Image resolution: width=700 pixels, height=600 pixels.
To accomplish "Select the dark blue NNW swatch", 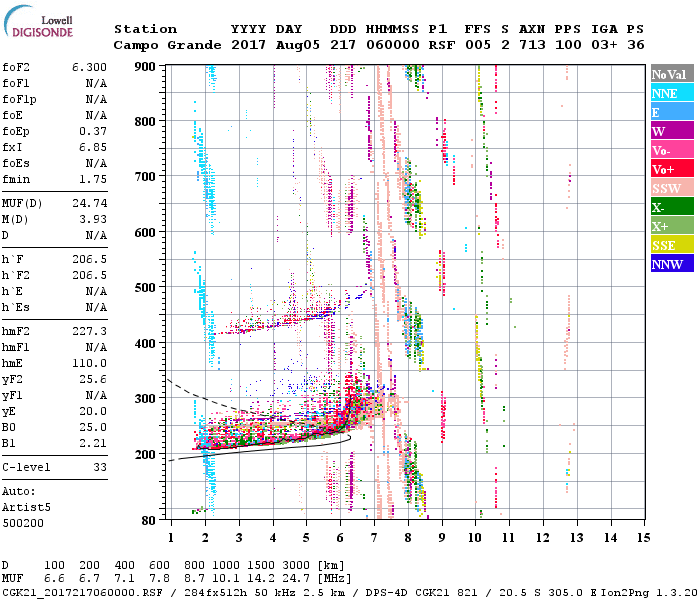I will [x=671, y=264].
